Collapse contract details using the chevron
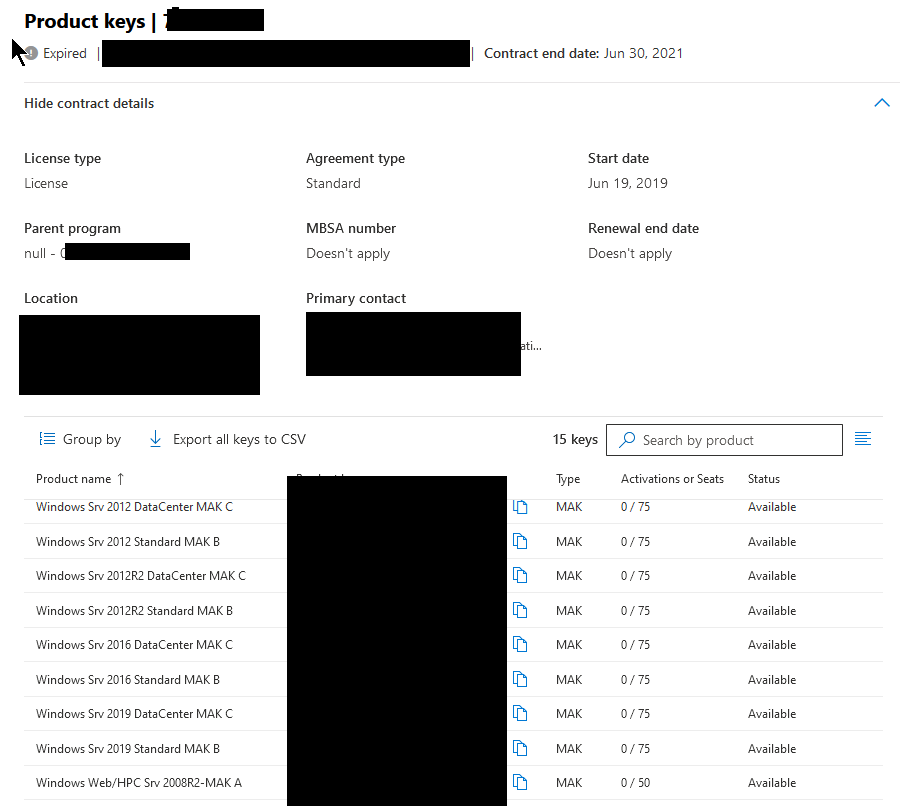Viewport: 900px width, 808px height. [x=881, y=102]
